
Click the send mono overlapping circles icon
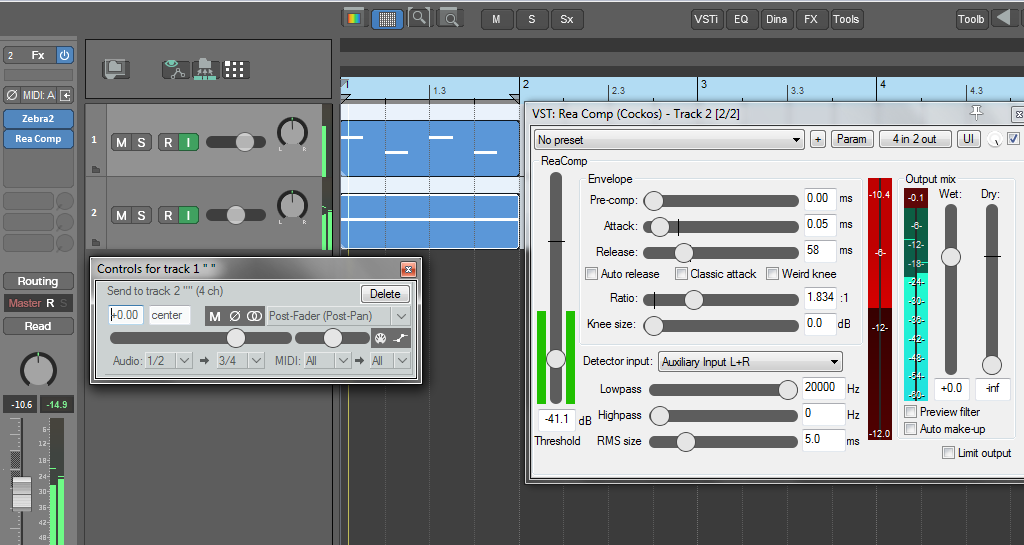pos(254,316)
